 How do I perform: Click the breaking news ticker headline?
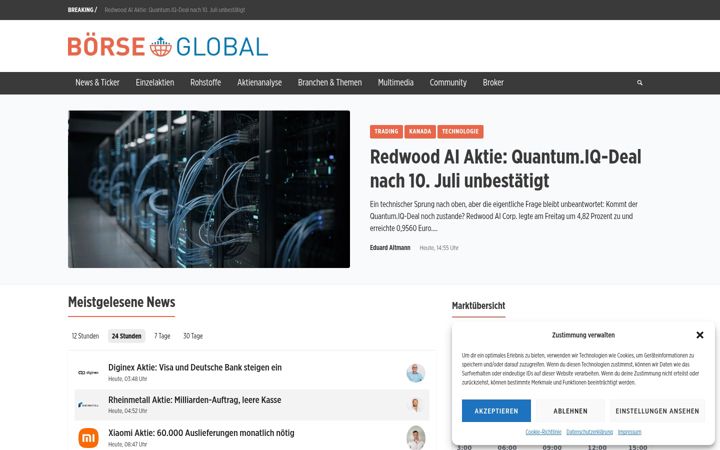coord(175,10)
